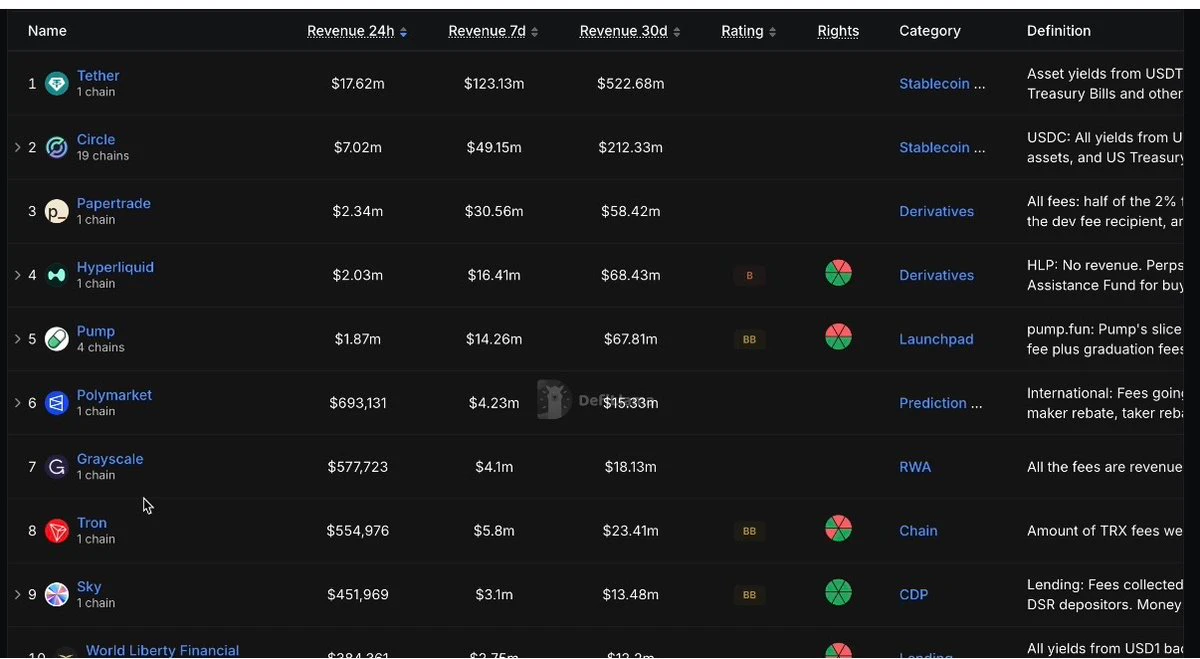Image resolution: width=1200 pixels, height=659 pixels.
Task: Open the Papertrade protocol link
Action: 114,204
